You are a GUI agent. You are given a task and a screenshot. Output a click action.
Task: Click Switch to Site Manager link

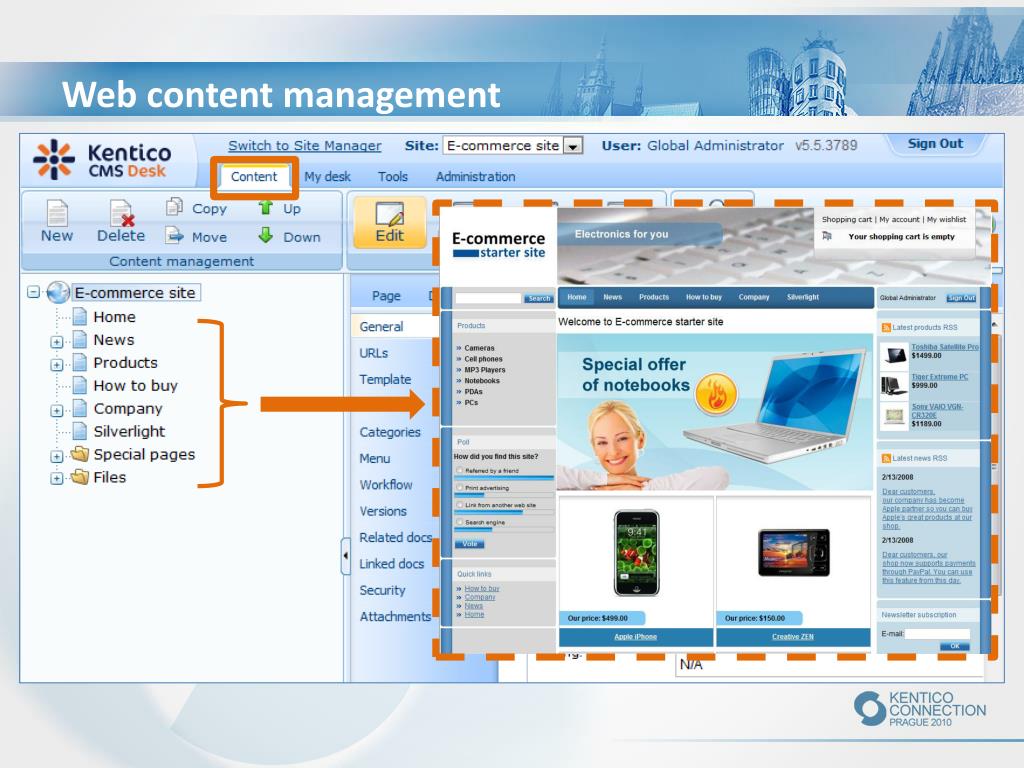click(304, 146)
